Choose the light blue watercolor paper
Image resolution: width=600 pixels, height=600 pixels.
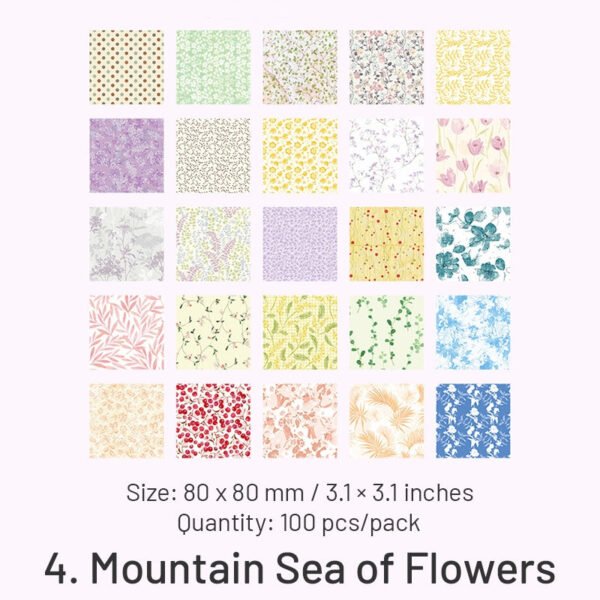point(473,332)
